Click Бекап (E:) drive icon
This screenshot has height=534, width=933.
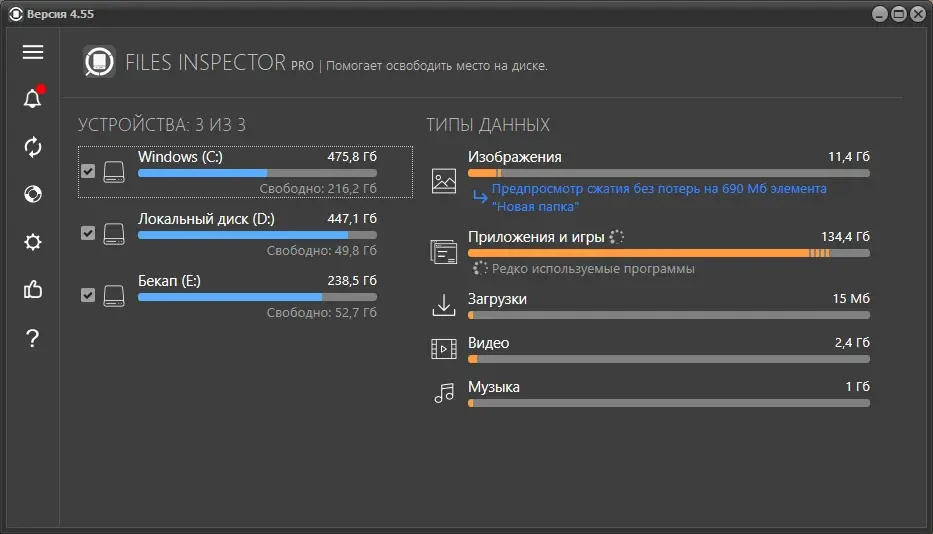(x=114, y=295)
